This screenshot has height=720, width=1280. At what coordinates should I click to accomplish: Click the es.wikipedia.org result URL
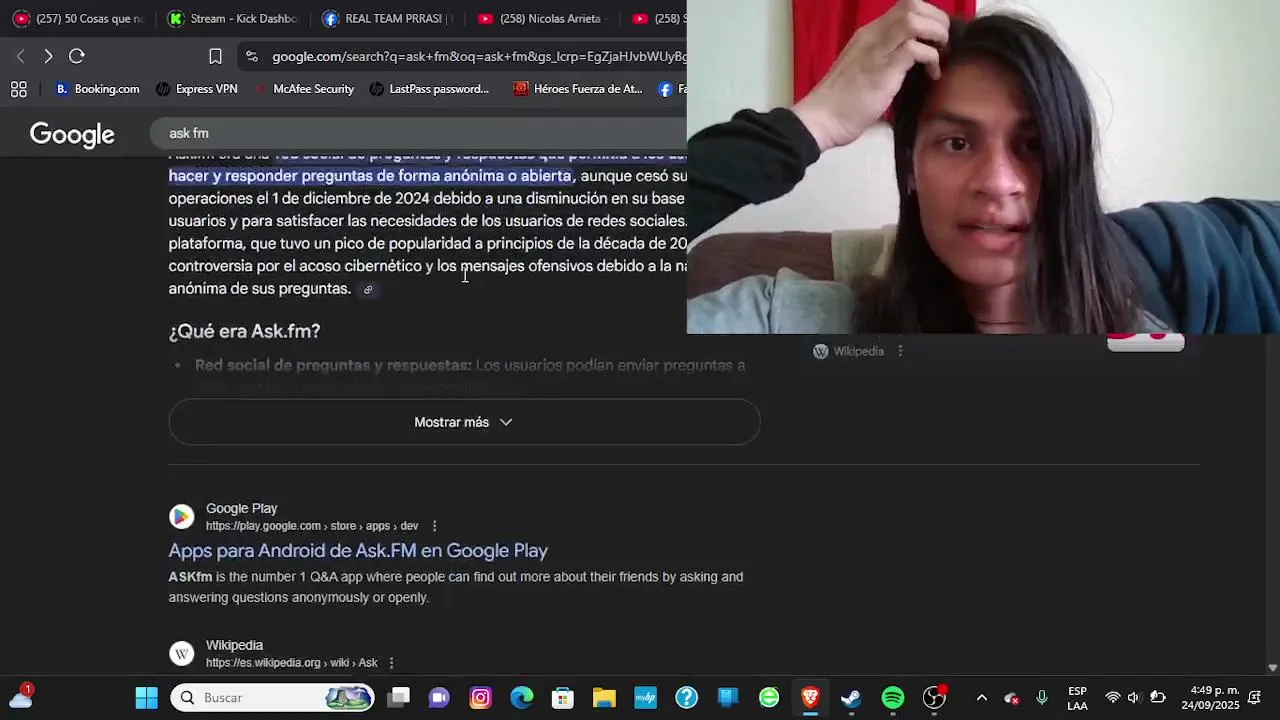[x=292, y=663]
